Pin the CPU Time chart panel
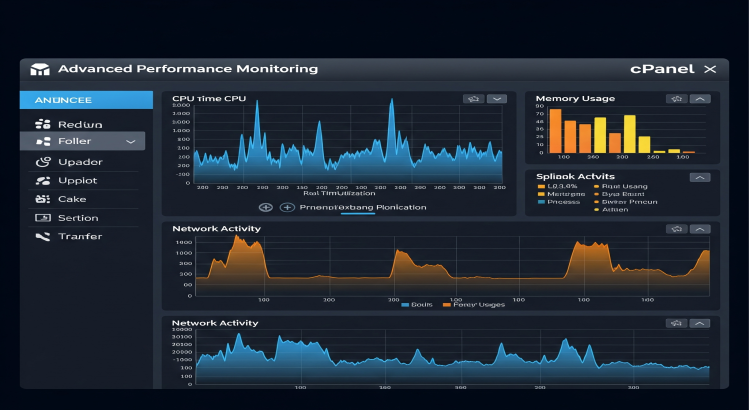 [472, 99]
